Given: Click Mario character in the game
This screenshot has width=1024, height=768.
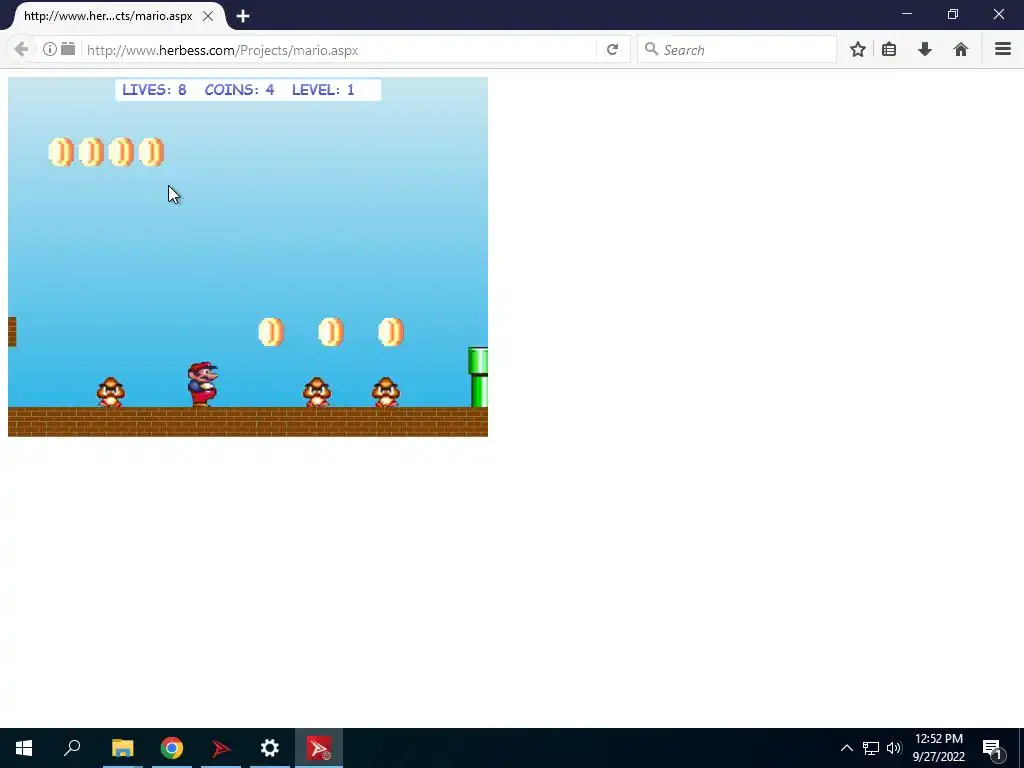Looking at the screenshot, I should 202,385.
